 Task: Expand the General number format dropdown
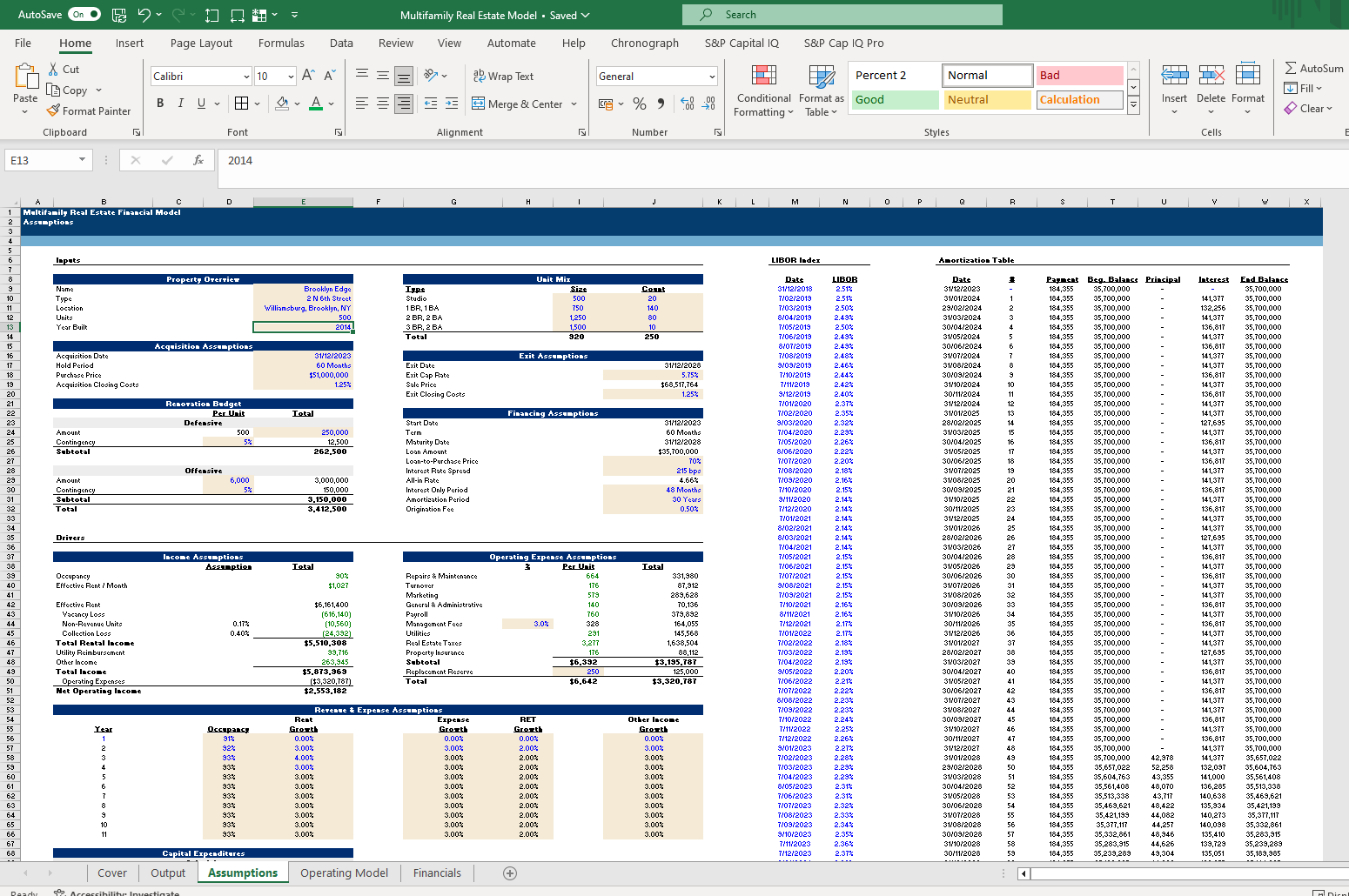point(712,77)
